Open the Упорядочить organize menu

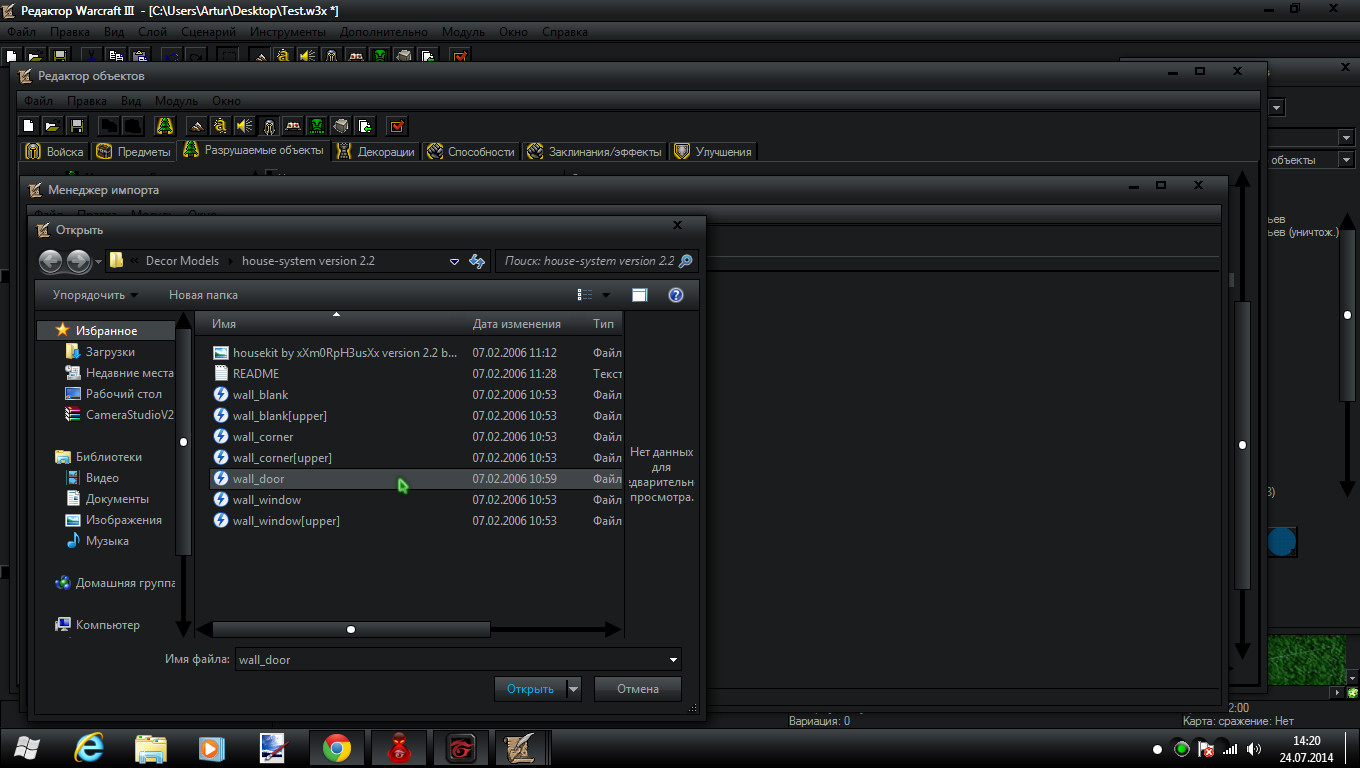[x=95, y=295]
